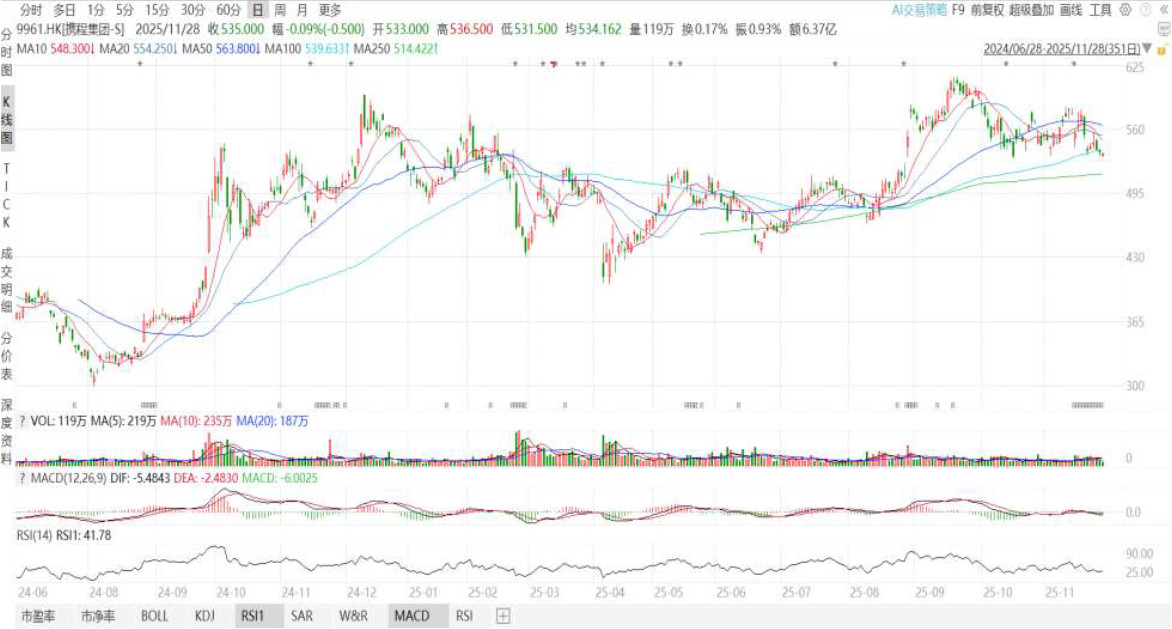Click the question mark beside VOL indicator
The height and width of the screenshot is (629, 1172).
22,422
